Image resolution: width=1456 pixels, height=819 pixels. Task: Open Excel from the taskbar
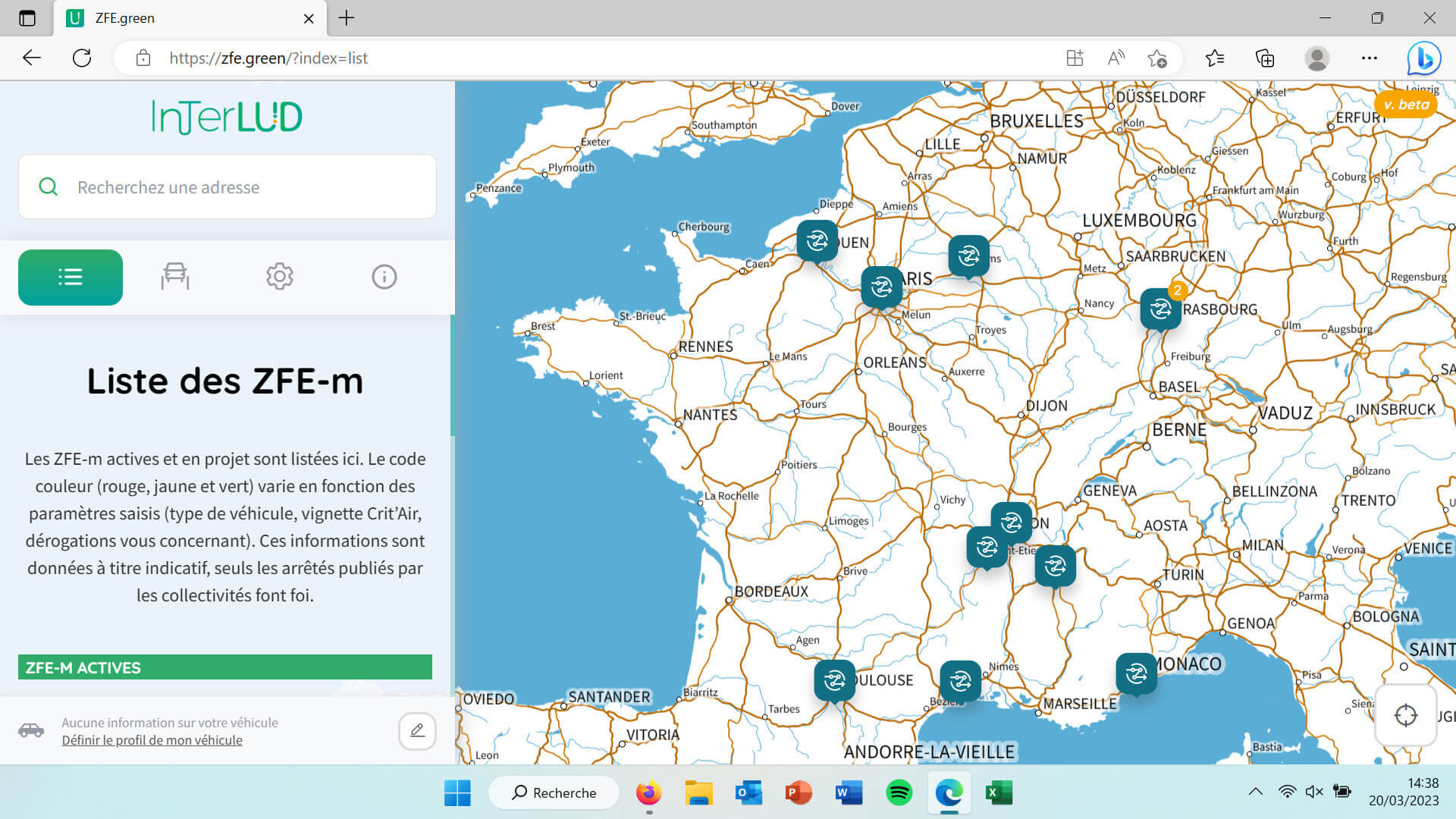999,793
